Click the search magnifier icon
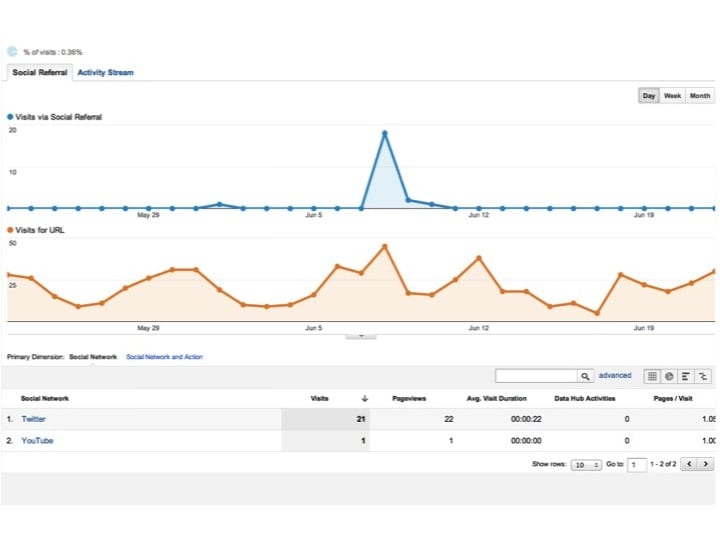The image size is (720, 540). [585, 376]
